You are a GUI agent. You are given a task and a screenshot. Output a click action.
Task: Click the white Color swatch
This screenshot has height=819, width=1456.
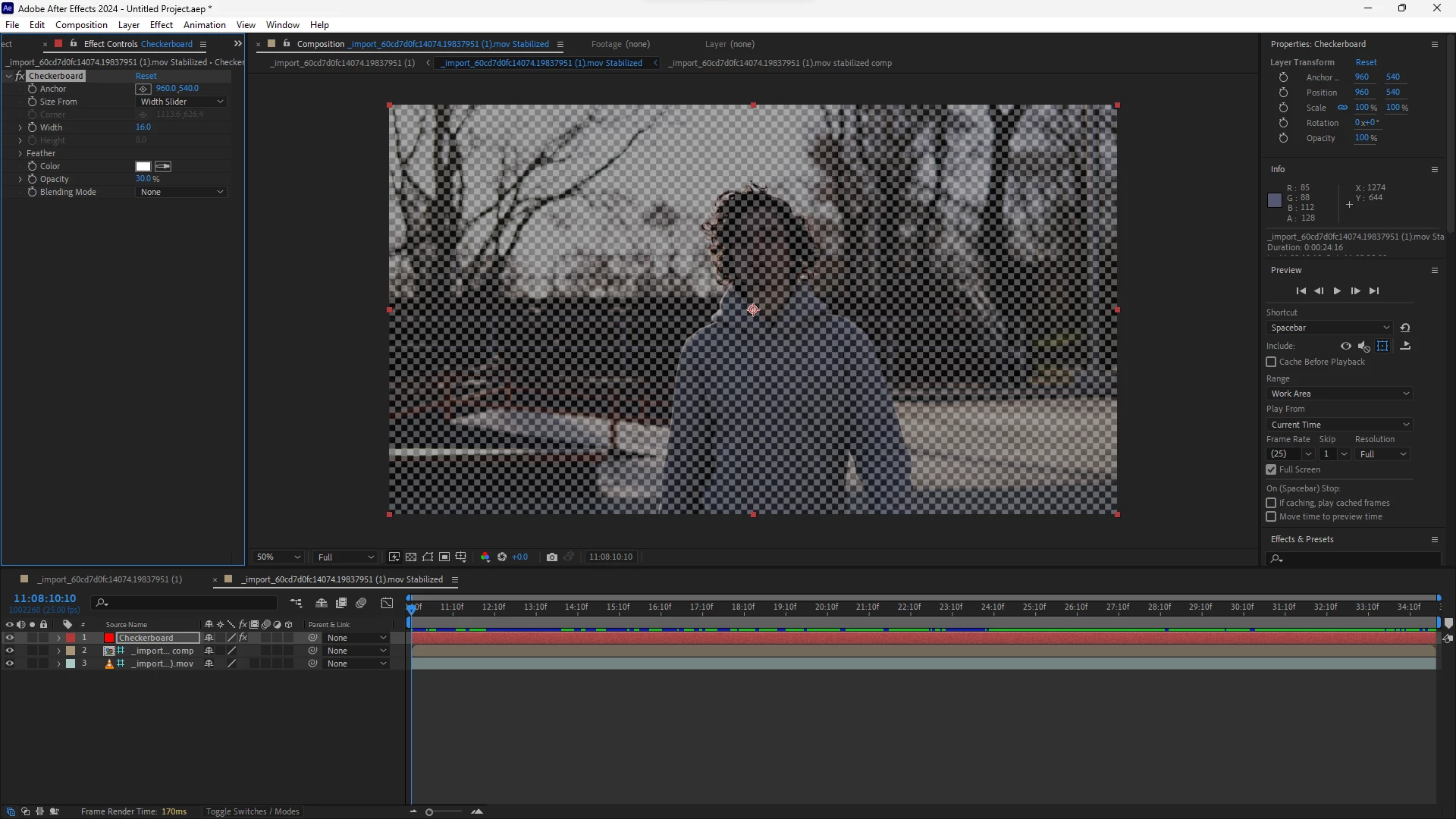(x=143, y=167)
